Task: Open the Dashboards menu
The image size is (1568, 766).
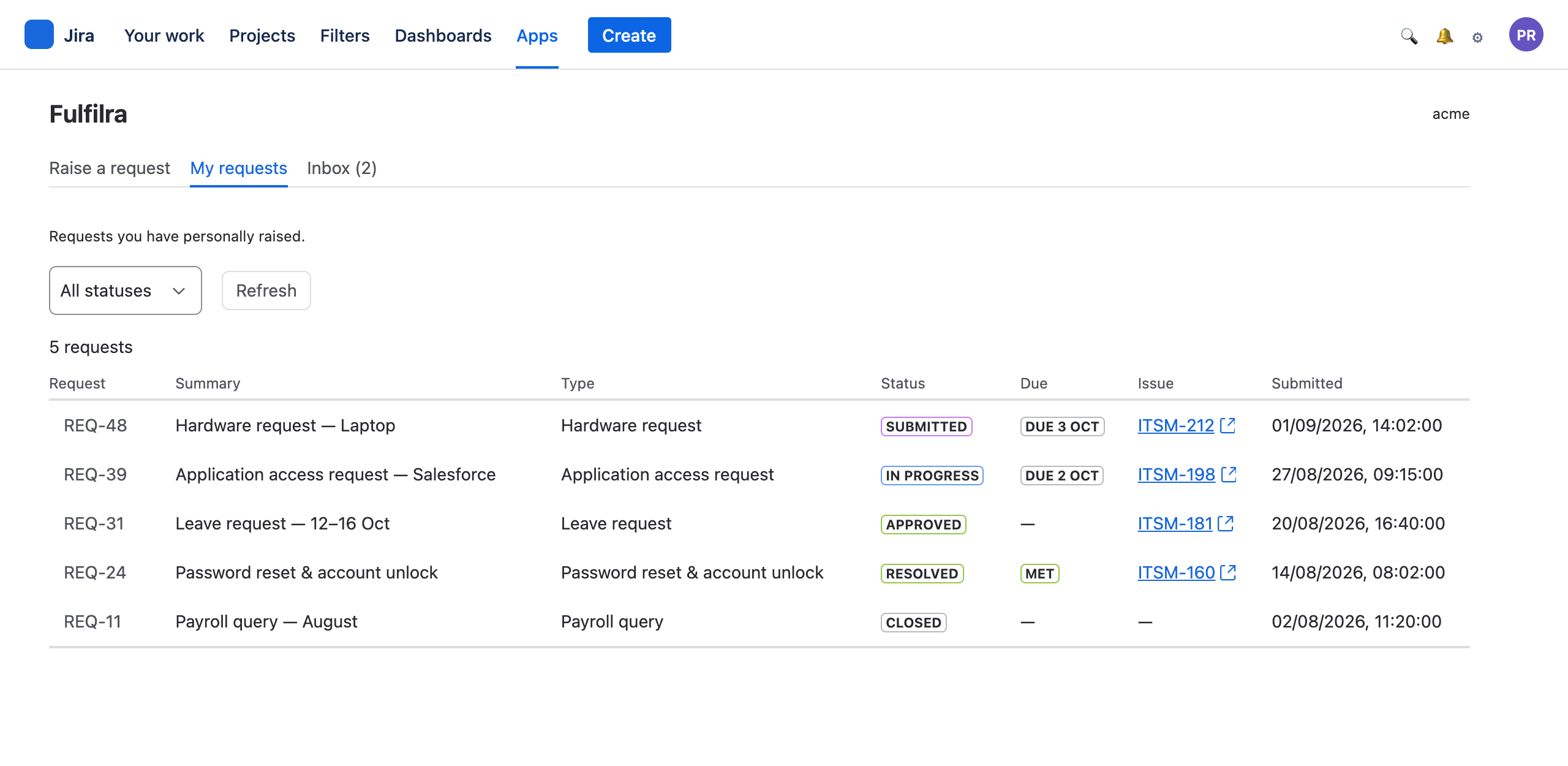Action: click(443, 36)
